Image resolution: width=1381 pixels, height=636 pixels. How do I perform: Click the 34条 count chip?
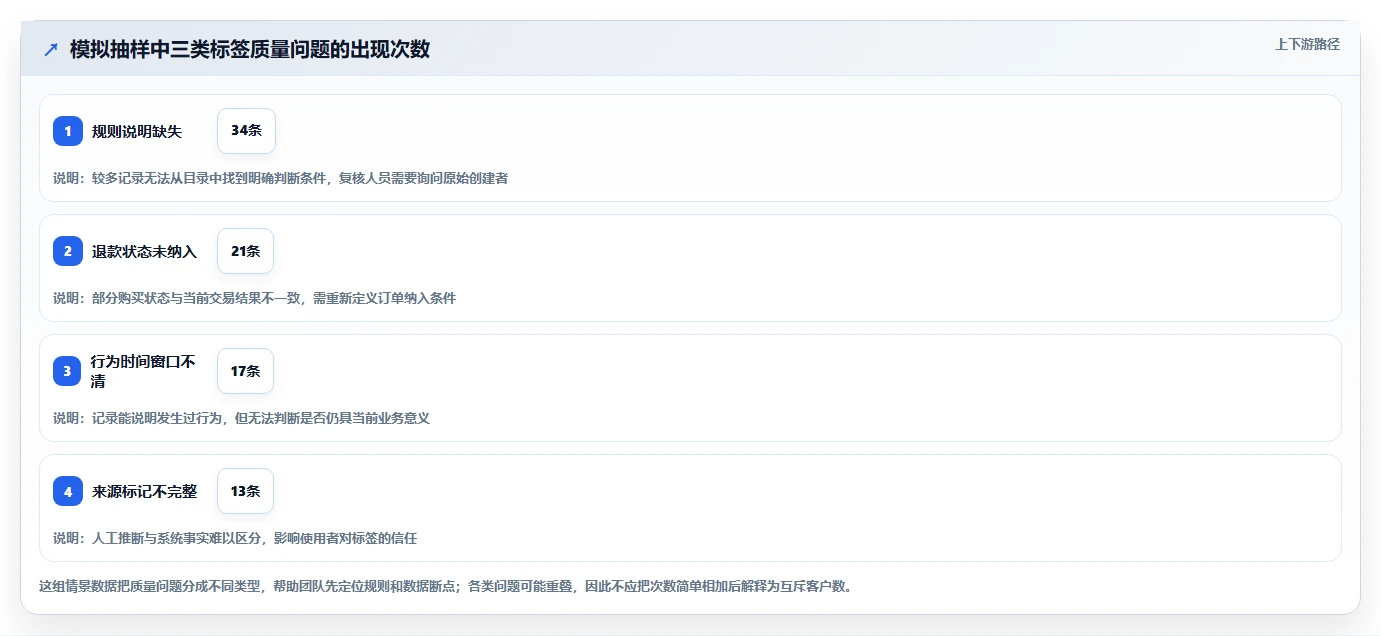click(x=246, y=131)
